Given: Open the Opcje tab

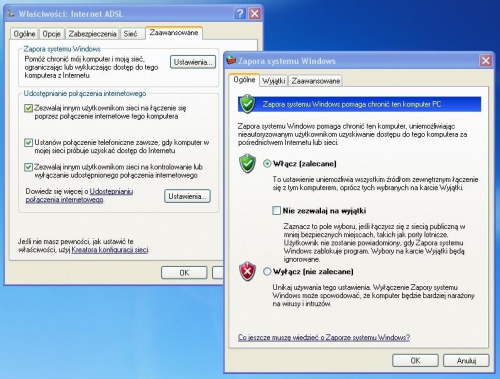Looking at the screenshot, I should 52,34.
